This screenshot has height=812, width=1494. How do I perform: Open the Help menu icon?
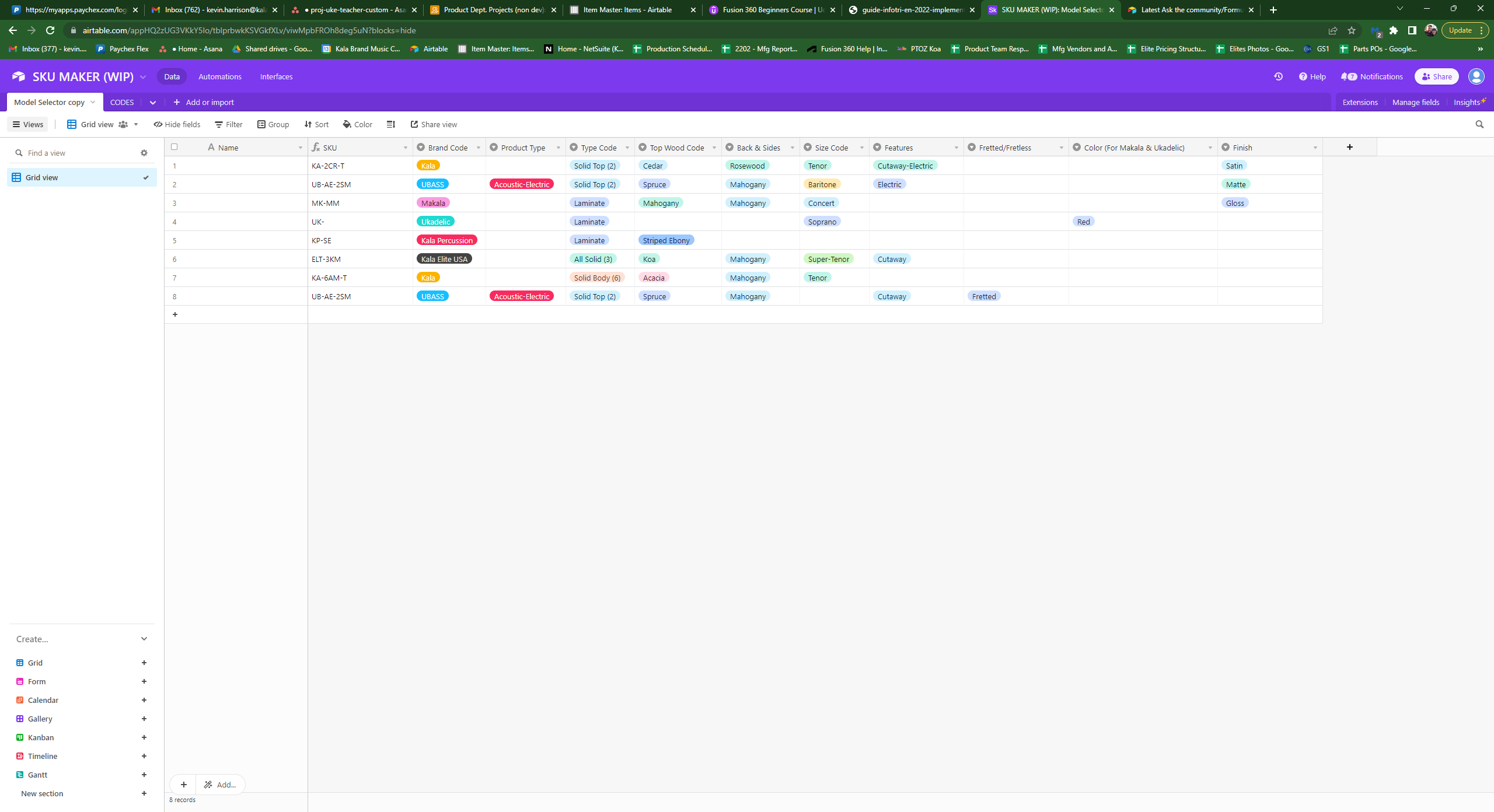[1303, 76]
